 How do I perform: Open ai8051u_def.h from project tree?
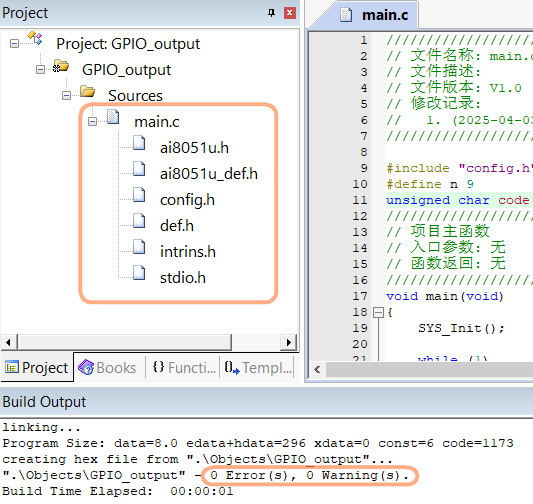point(209,174)
